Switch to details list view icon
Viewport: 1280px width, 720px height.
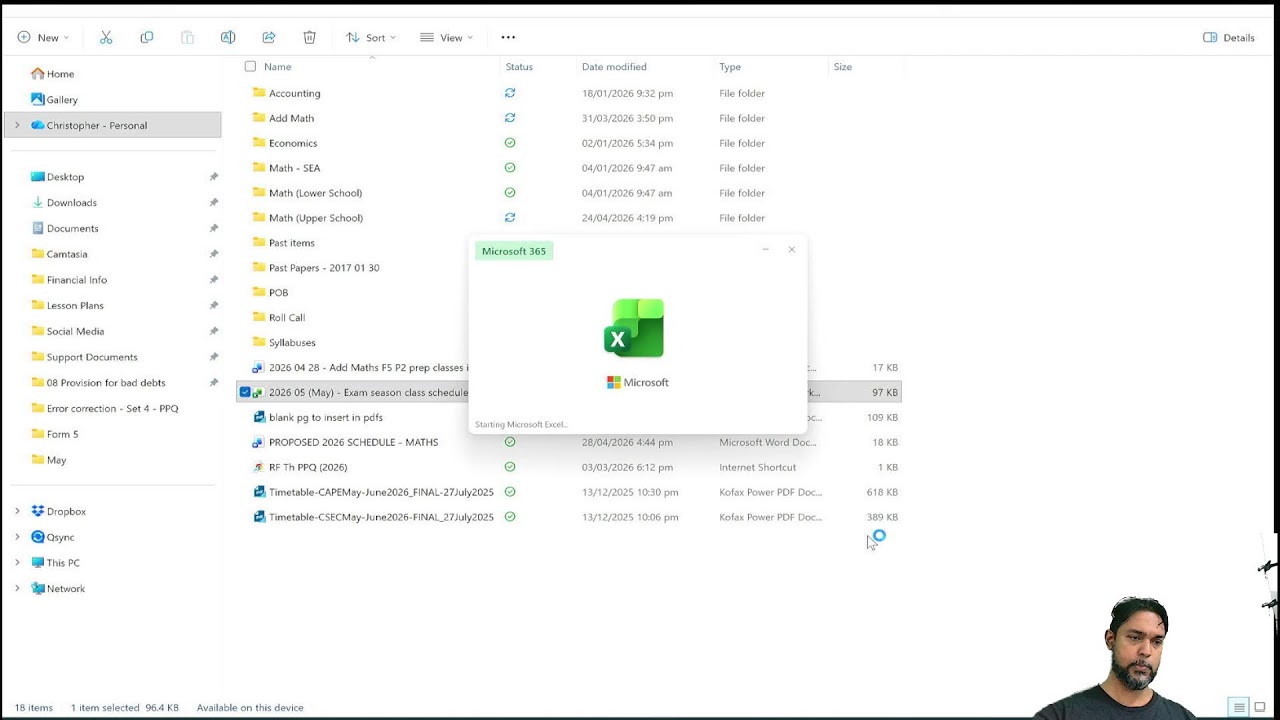(1239, 707)
